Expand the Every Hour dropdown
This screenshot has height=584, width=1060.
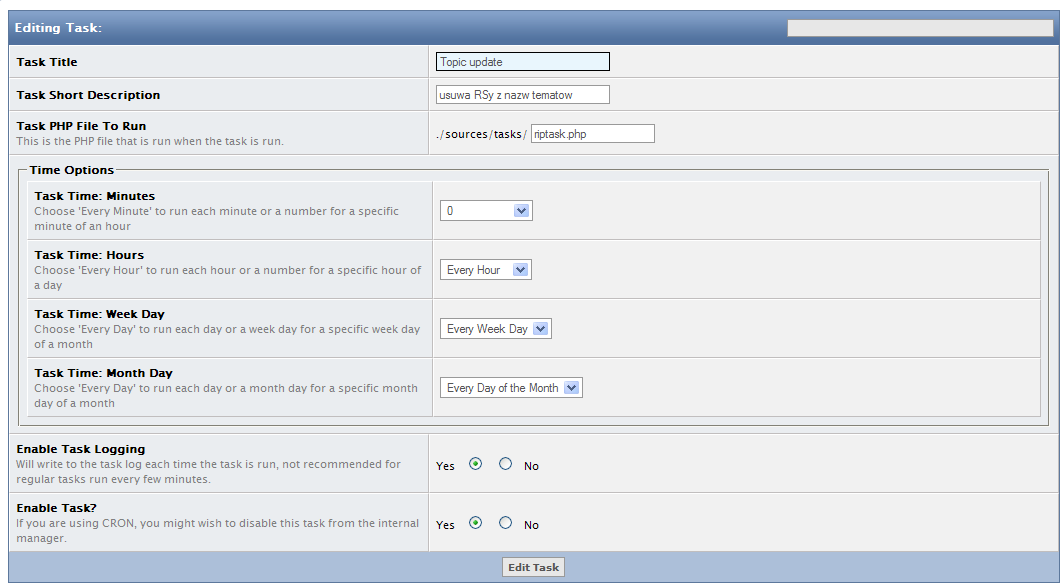(x=486, y=270)
